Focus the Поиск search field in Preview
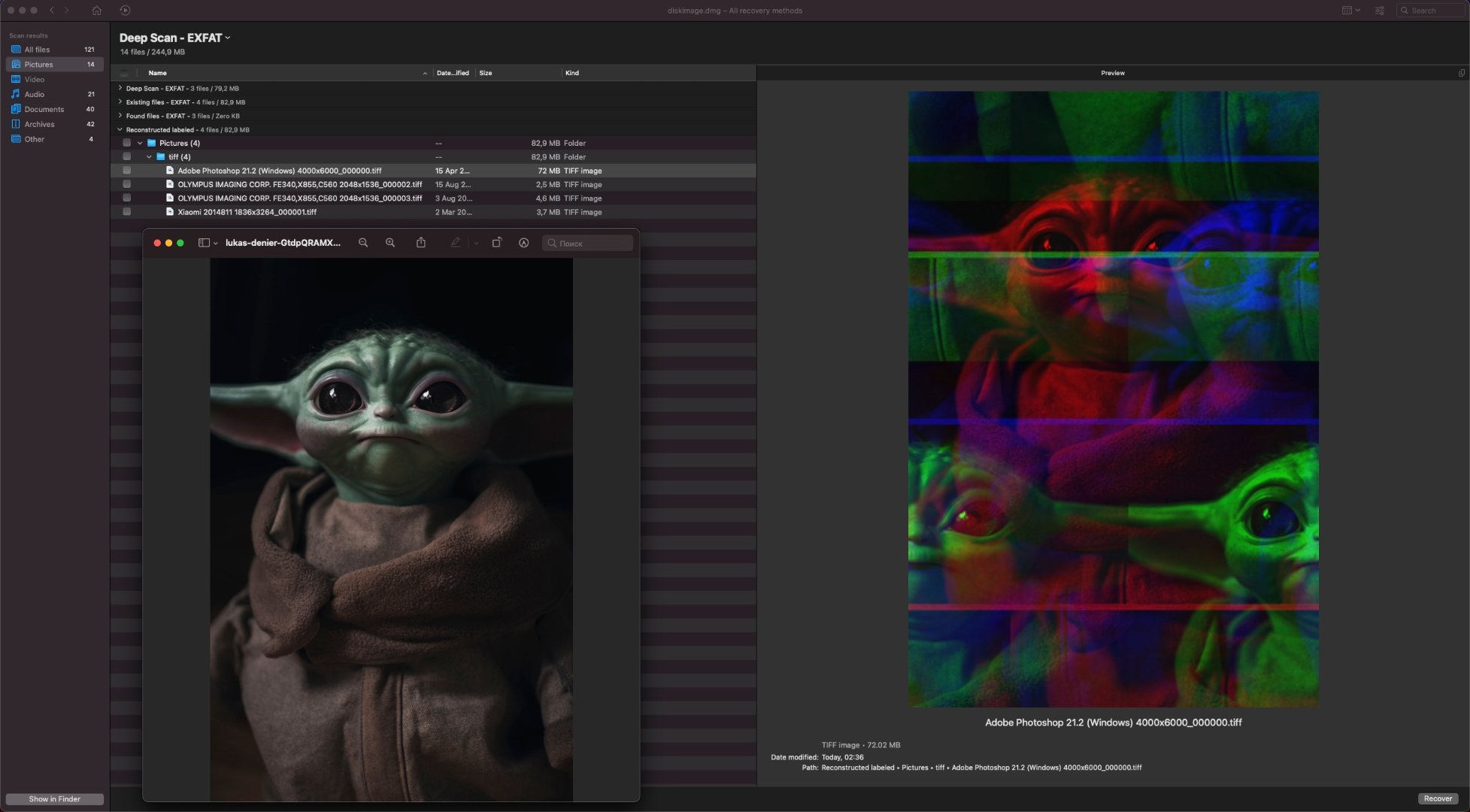 click(x=587, y=243)
